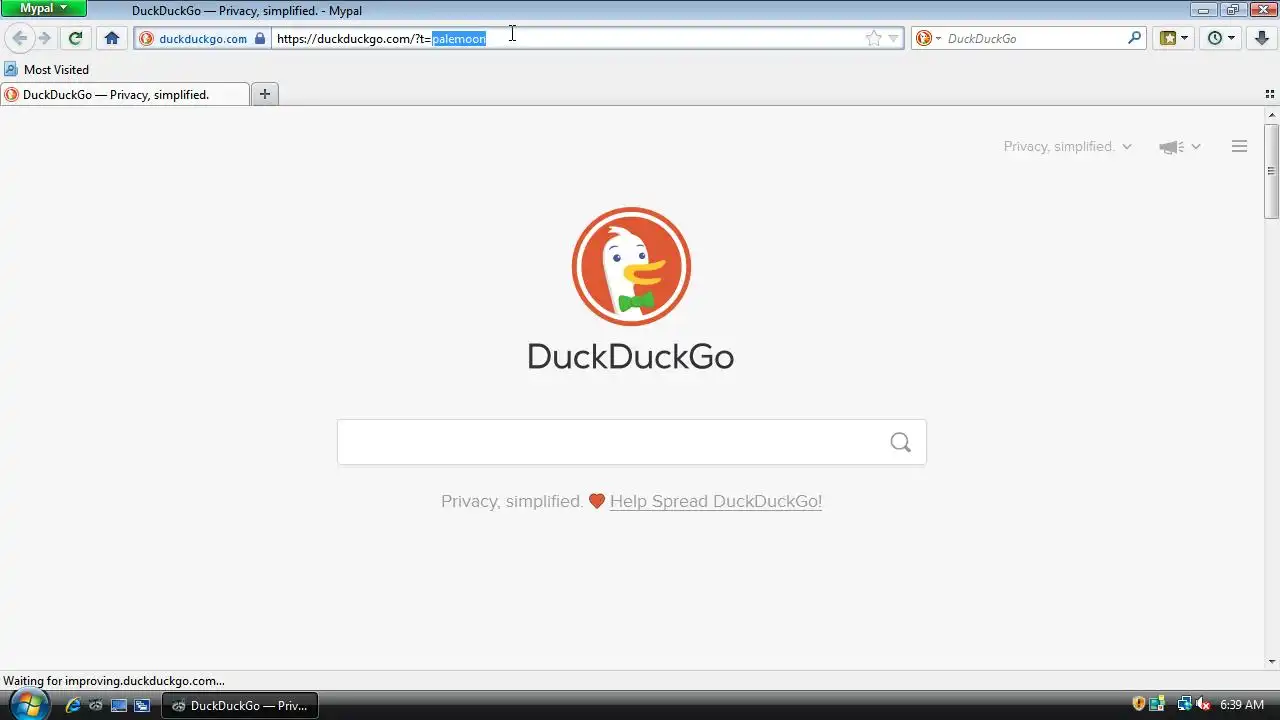Open the DuckDuckGo hamburger side menu
The width and height of the screenshot is (1280, 720).
click(1239, 146)
